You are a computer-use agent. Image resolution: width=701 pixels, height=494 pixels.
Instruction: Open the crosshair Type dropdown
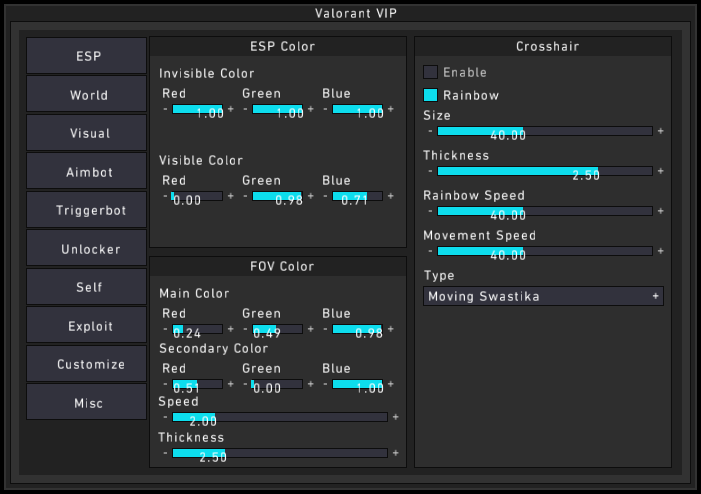pos(543,296)
